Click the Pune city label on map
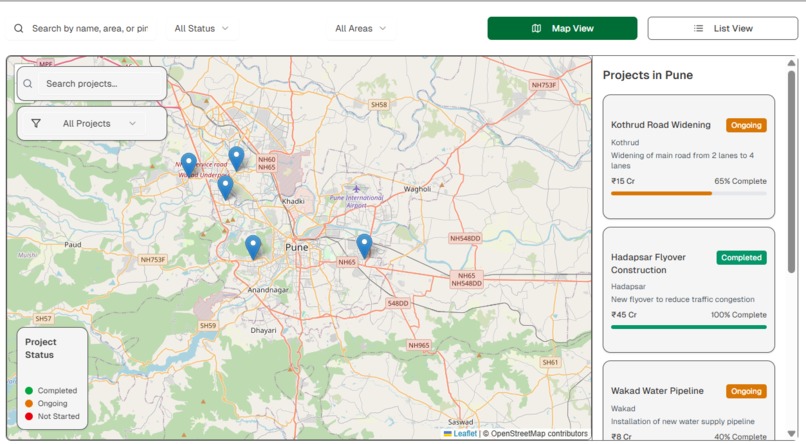The width and height of the screenshot is (806, 444). click(297, 247)
